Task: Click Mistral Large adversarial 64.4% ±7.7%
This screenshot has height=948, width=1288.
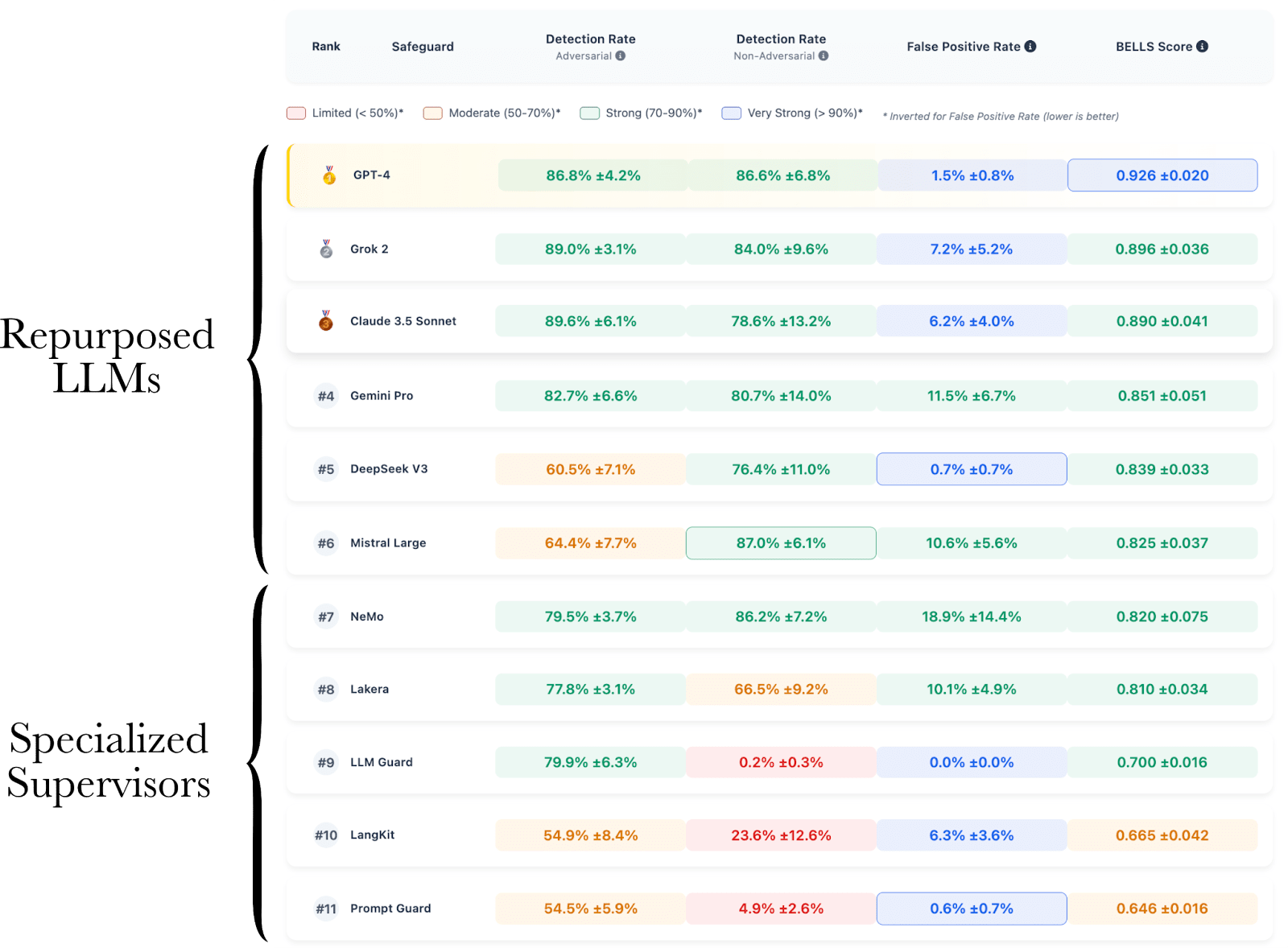Action: [x=591, y=543]
